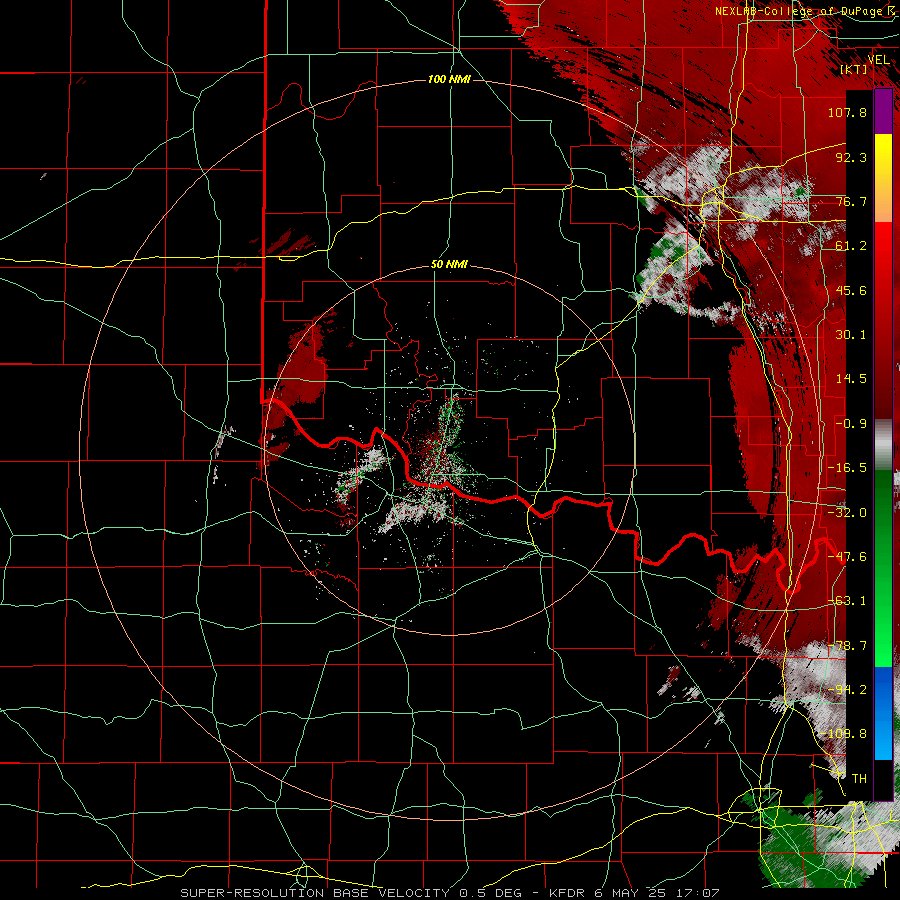900x900 pixels.
Task: Click the 14.5 velocity scale value
Action: coord(851,379)
